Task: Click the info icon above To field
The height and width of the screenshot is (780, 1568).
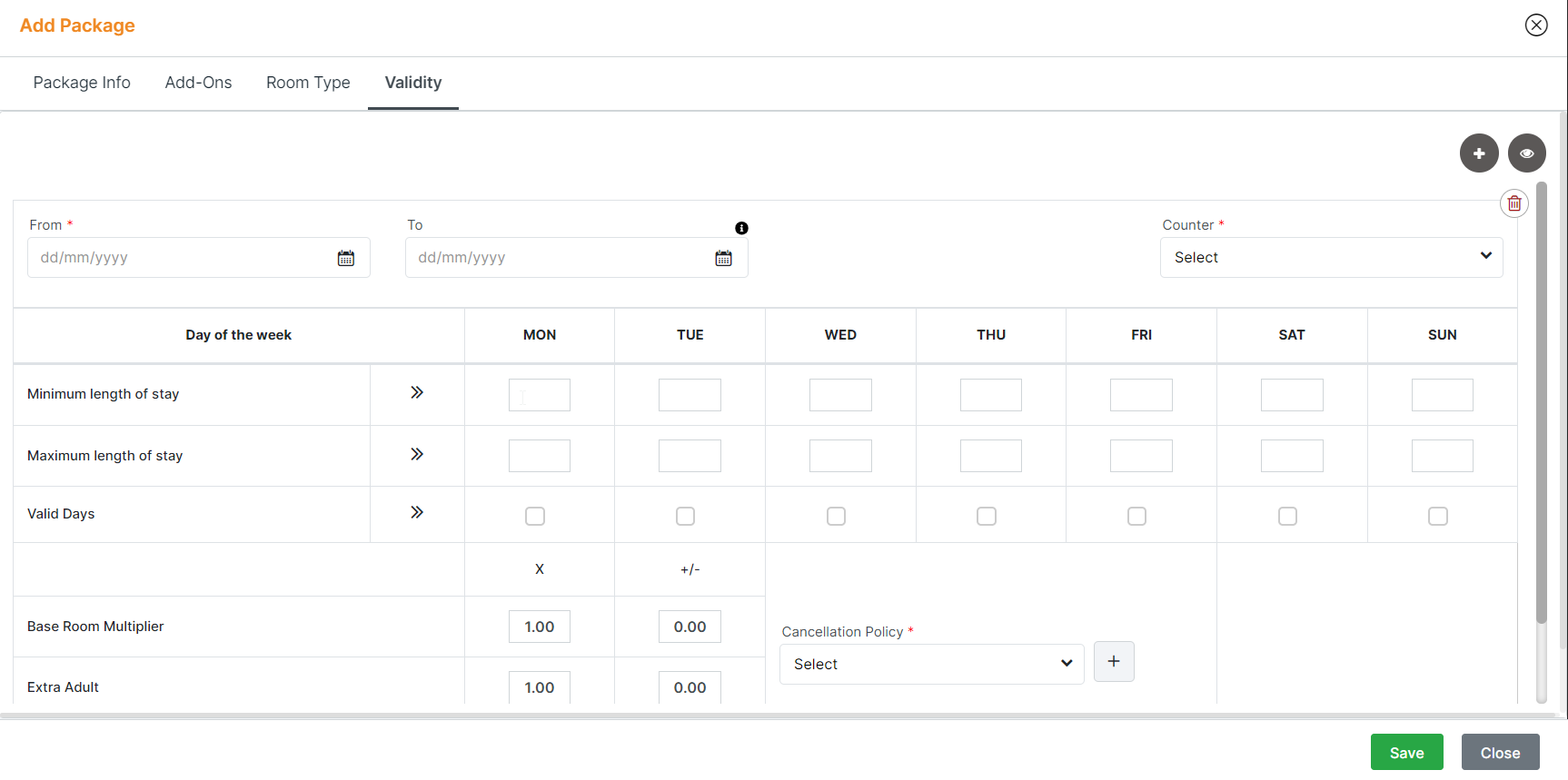Action: 741,228
